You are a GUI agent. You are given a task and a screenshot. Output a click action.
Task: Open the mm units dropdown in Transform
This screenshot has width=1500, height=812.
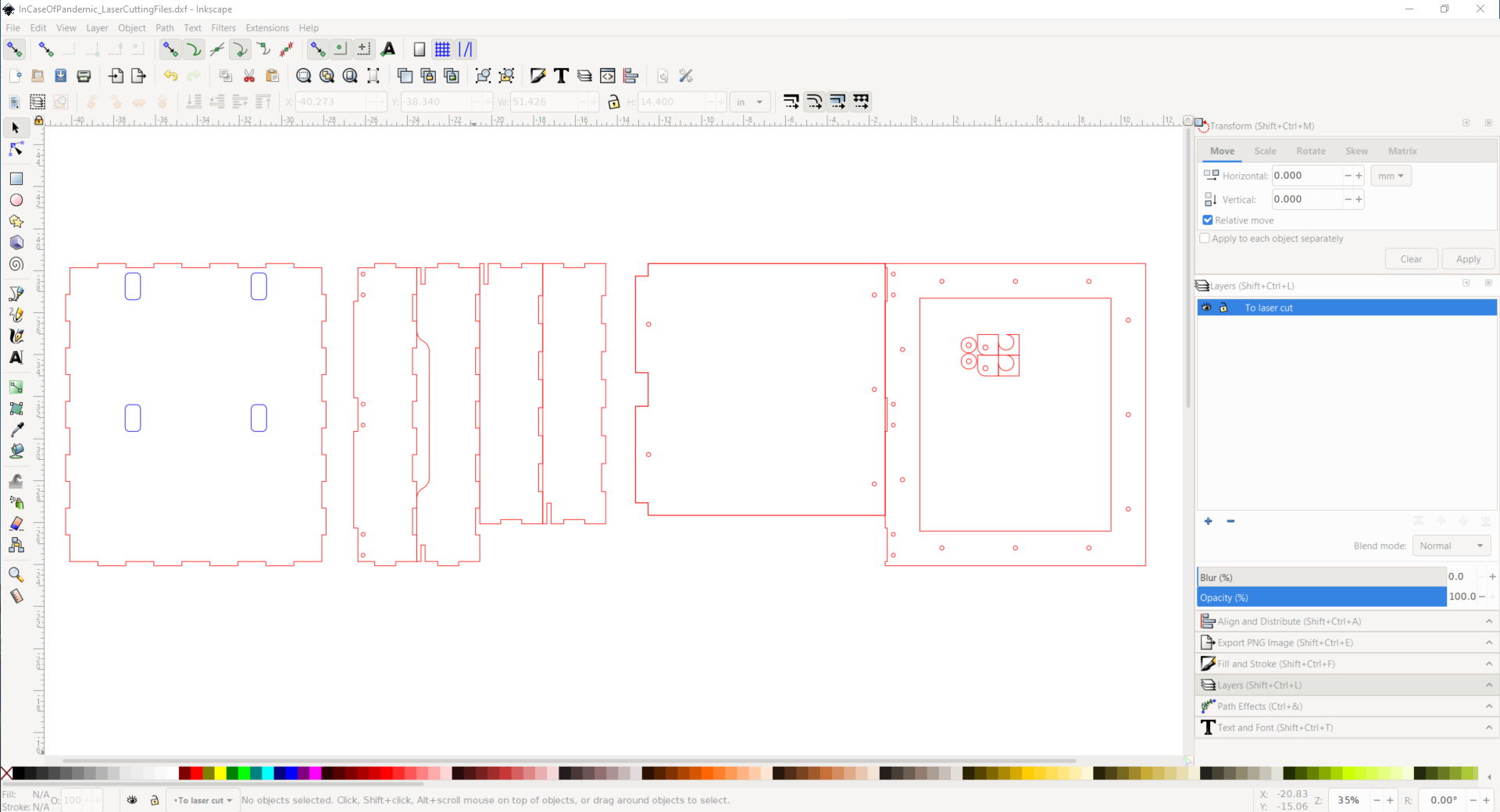1391,176
